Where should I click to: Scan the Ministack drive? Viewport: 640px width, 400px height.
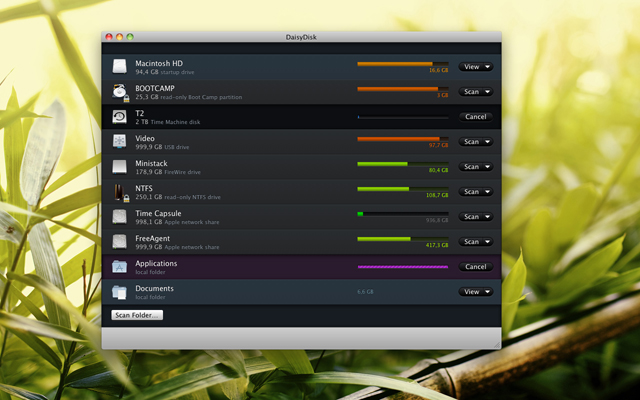pyautogui.click(x=471, y=167)
